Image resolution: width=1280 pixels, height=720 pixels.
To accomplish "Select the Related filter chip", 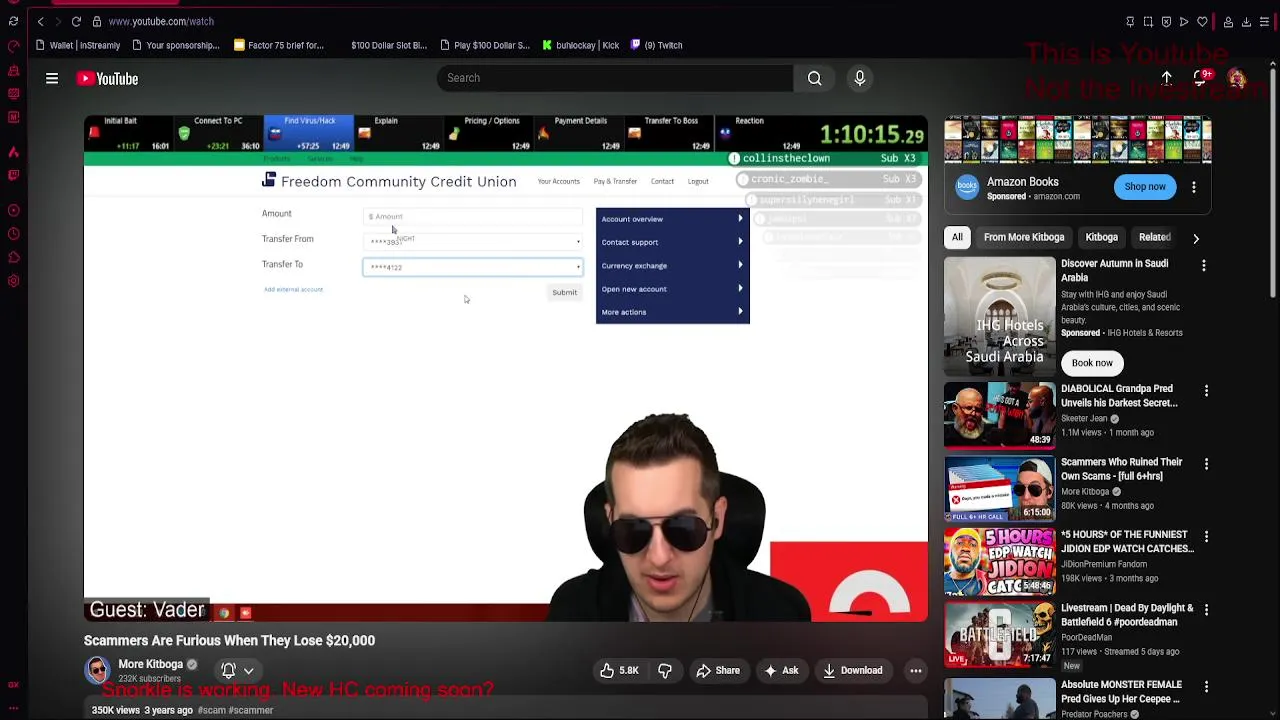I will point(1154,238).
